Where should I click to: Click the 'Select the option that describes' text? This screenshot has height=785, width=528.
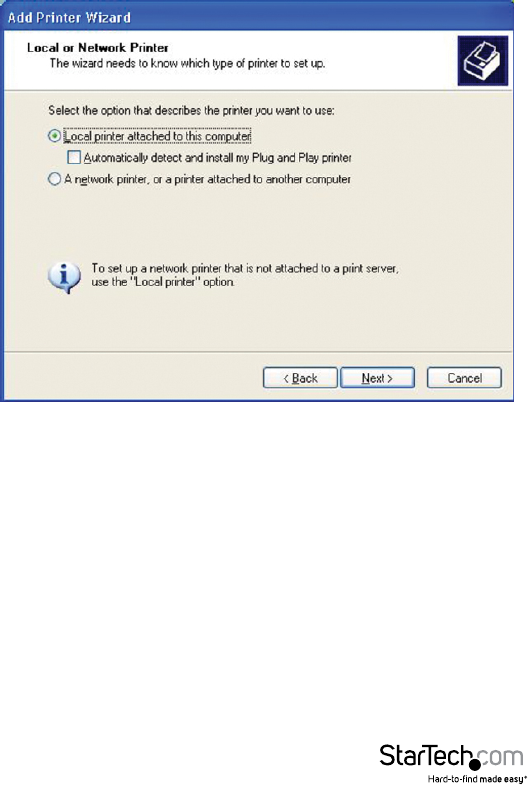(x=191, y=111)
